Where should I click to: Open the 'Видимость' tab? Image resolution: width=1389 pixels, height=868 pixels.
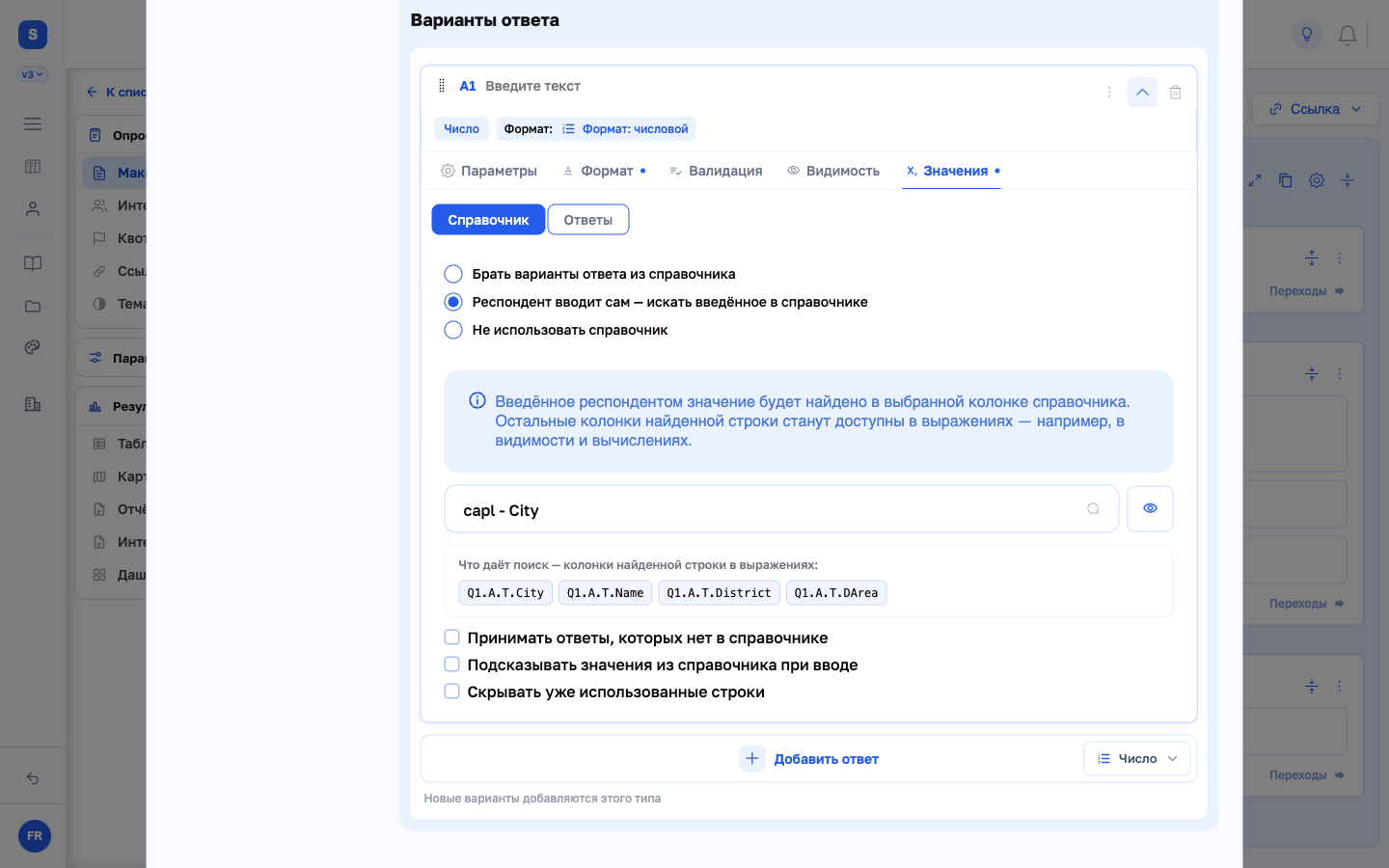pyautogui.click(x=833, y=171)
